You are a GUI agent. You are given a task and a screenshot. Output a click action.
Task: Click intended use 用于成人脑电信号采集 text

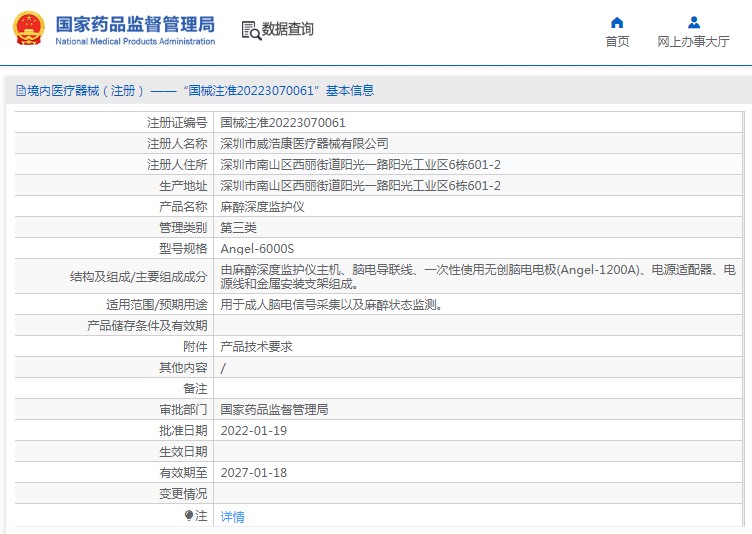331,305
